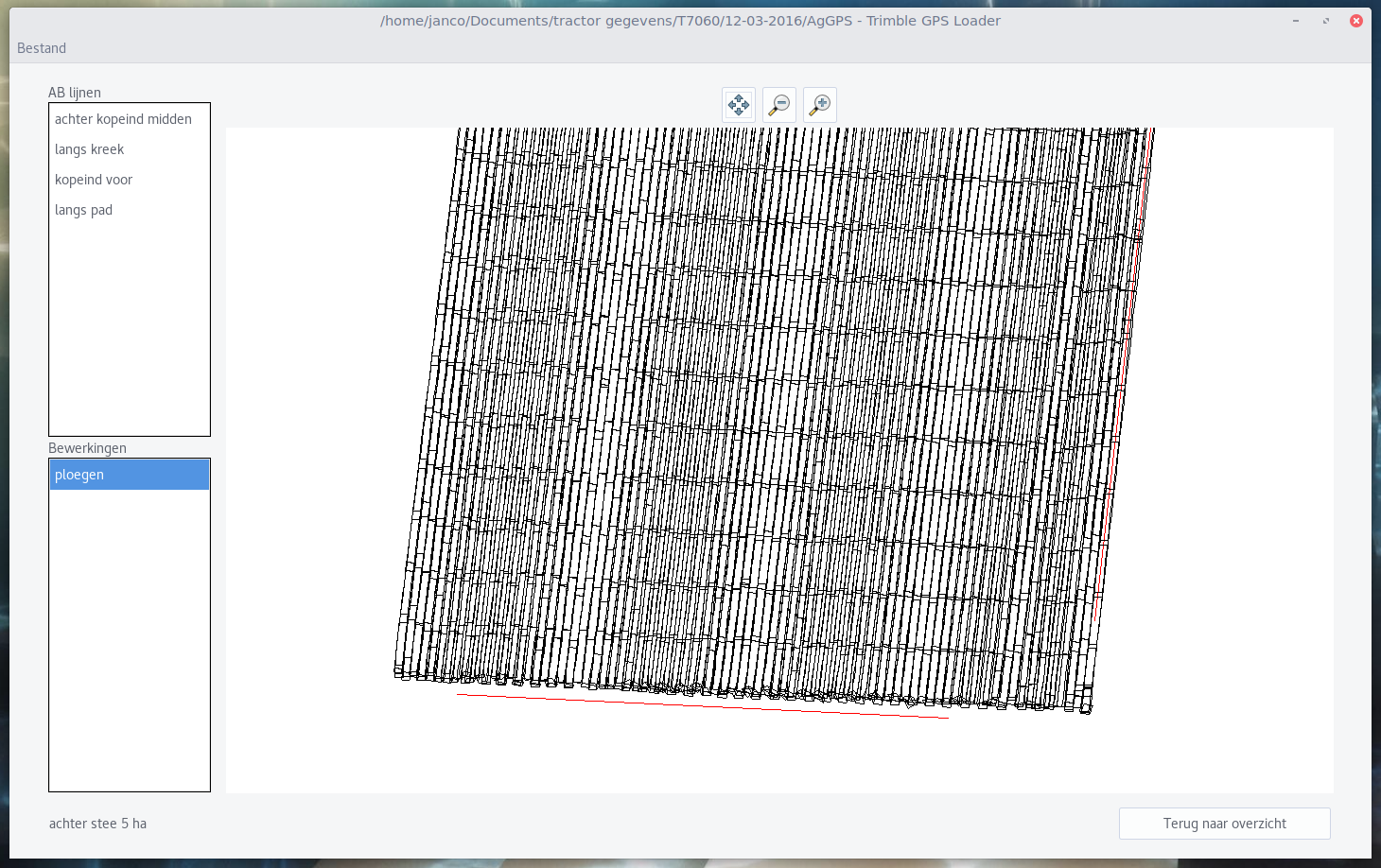Image resolution: width=1381 pixels, height=868 pixels.
Task: Minimize the Trimble GPS Loader window
Action: 1296,21
